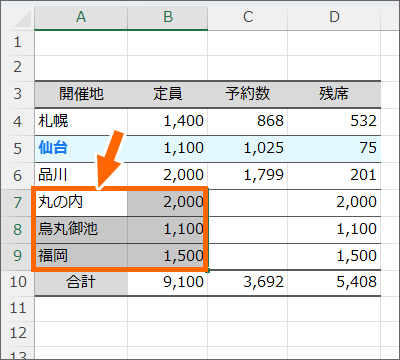
Task: Click the fill handle below 1,500
Action: 208,270
